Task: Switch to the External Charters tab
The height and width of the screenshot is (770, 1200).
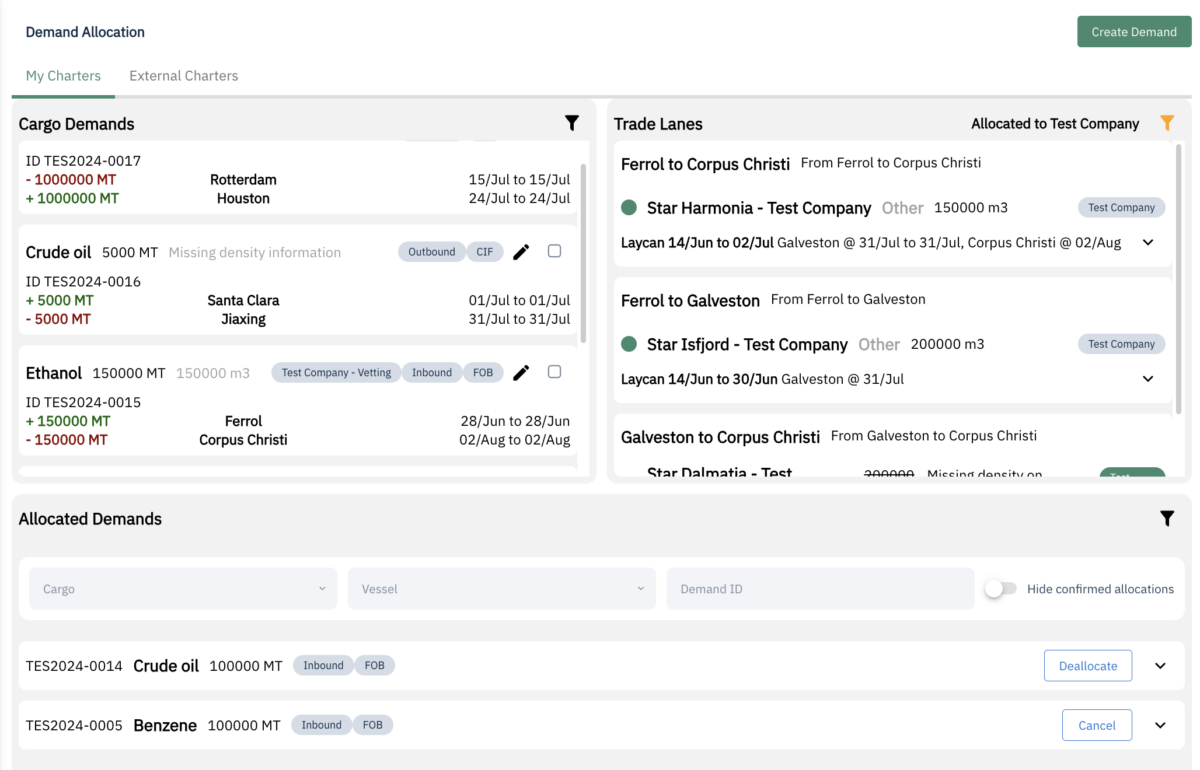Action: click(x=184, y=75)
